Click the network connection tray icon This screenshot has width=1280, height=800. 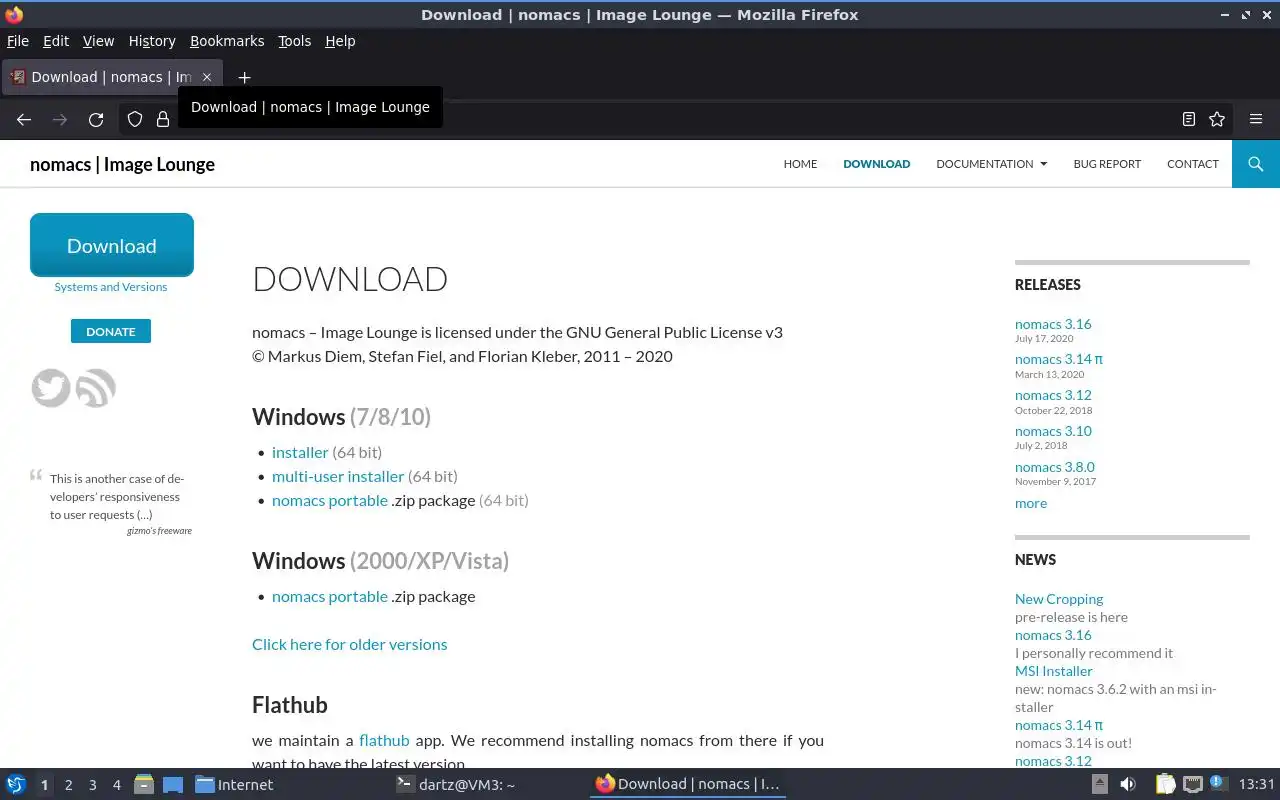[1192, 784]
